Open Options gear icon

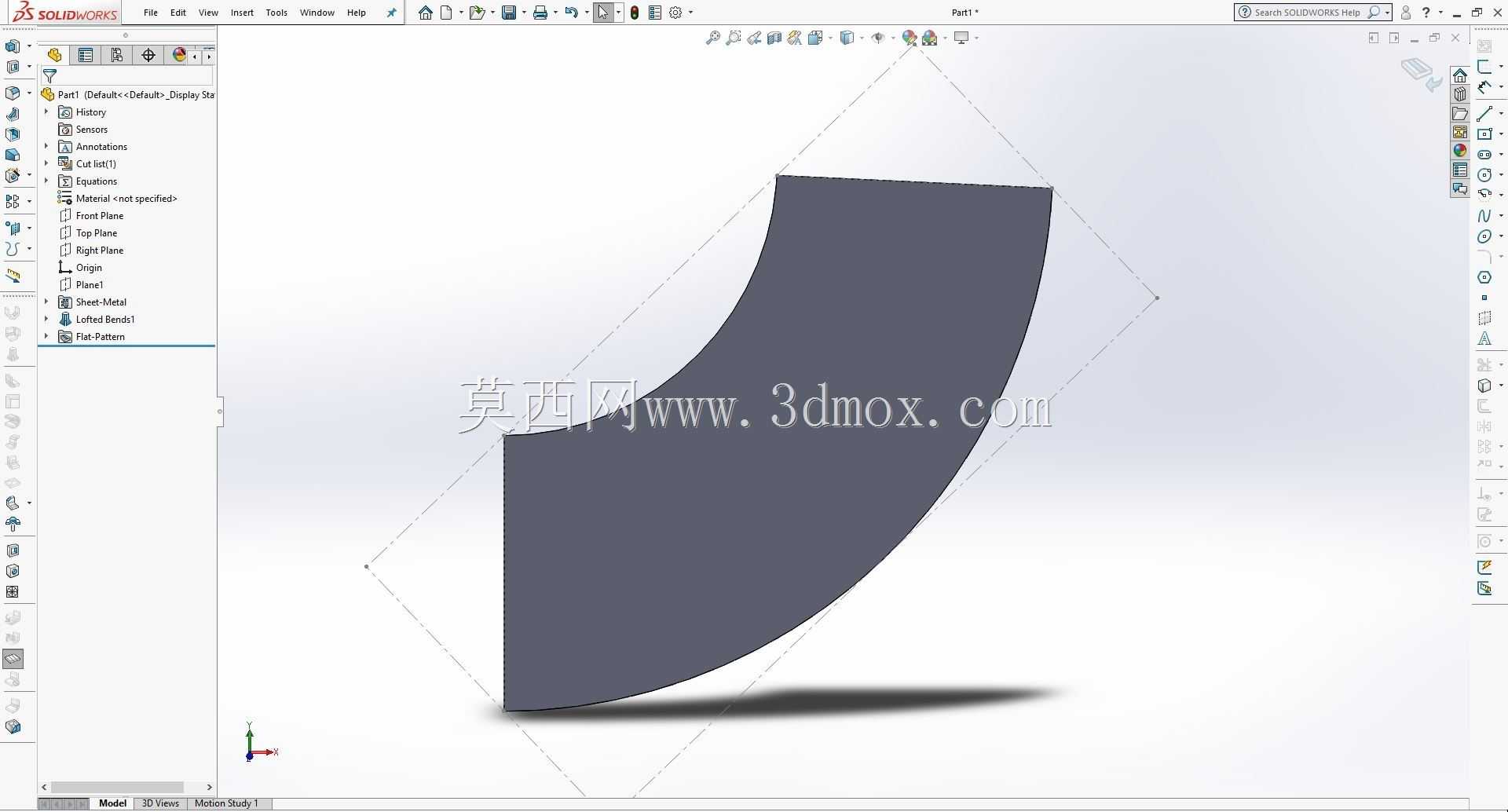click(675, 13)
